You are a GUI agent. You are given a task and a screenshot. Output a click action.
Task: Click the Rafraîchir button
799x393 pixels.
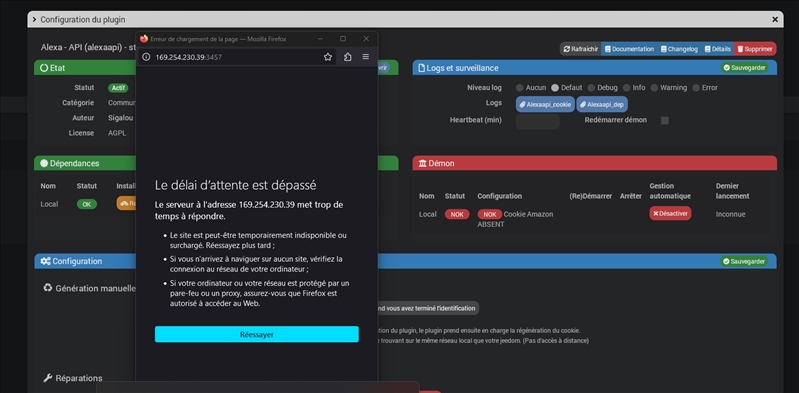580,49
